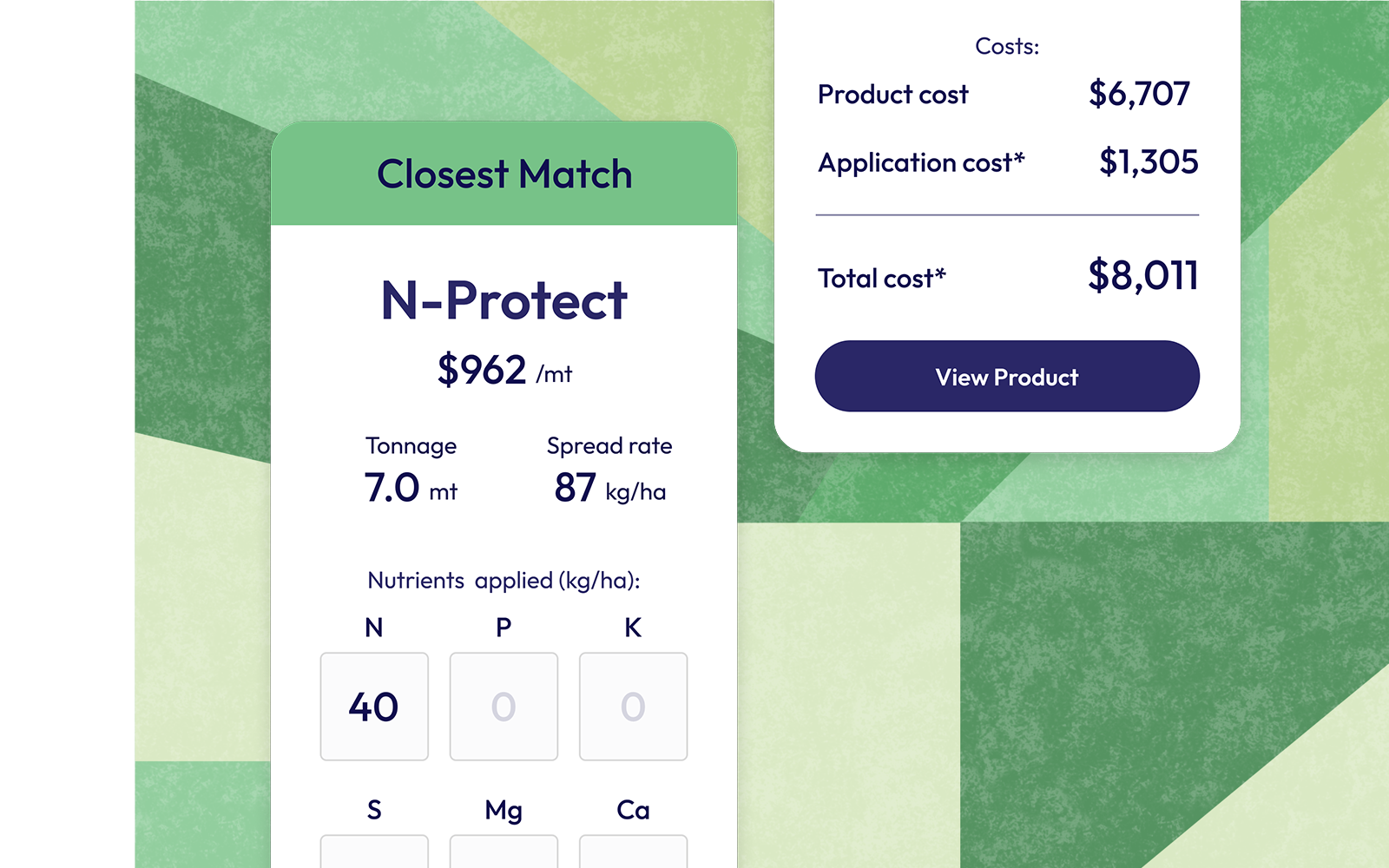Select the N nutrient box showing 40
Viewport: 1389px width, 868px height.
pos(374,707)
